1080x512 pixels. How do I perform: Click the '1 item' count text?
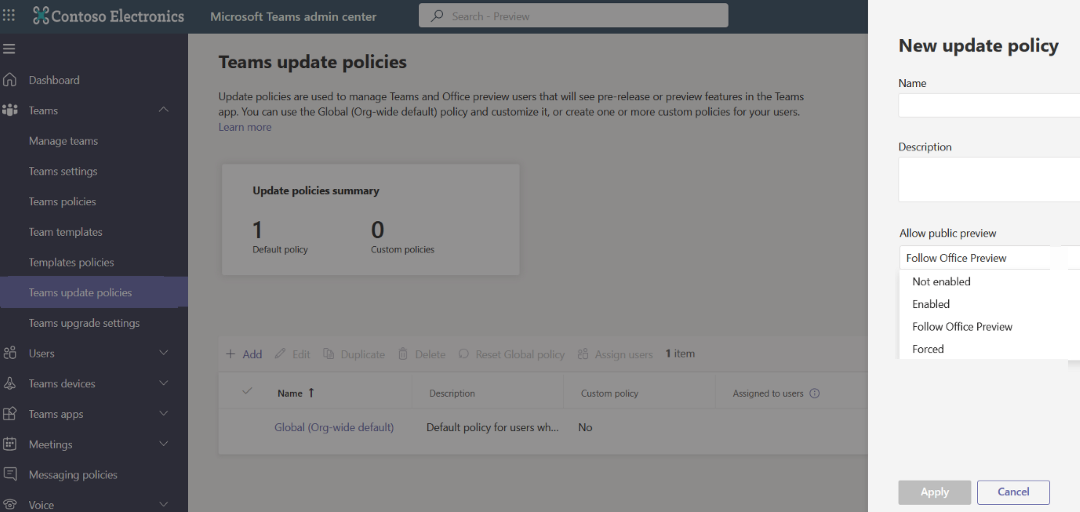[680, 354]
